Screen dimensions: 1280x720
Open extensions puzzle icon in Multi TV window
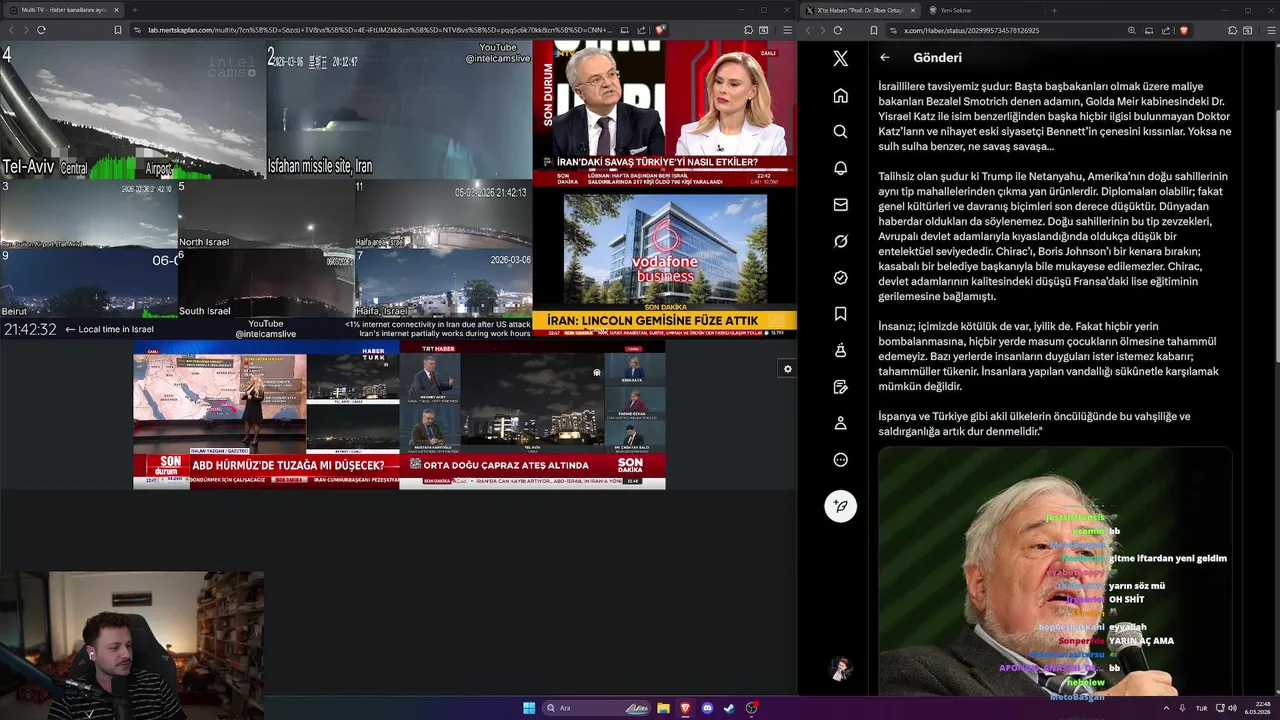[749, 30]
